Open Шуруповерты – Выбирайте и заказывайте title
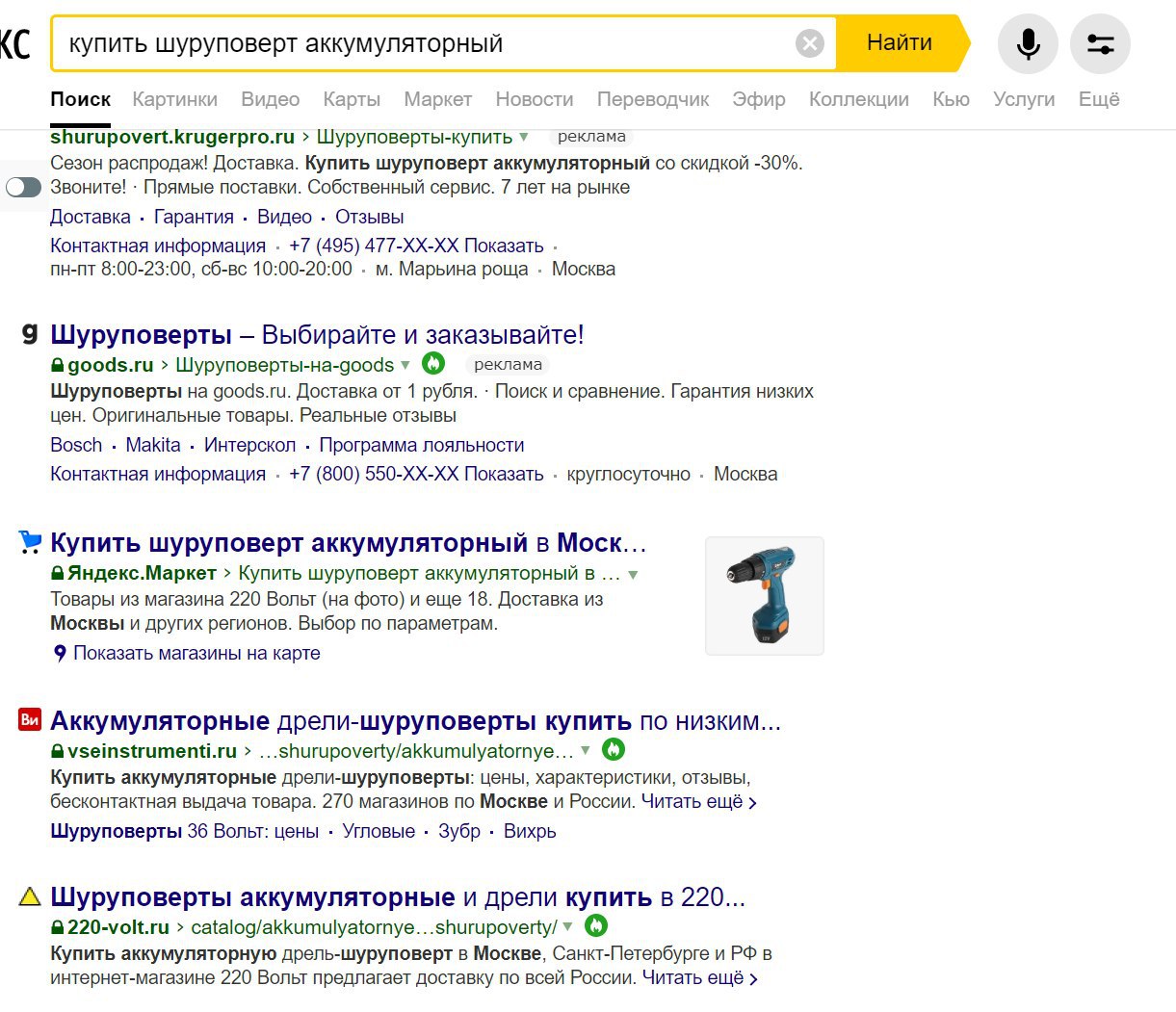1176x1012 pixels. [x=317, y=335]
